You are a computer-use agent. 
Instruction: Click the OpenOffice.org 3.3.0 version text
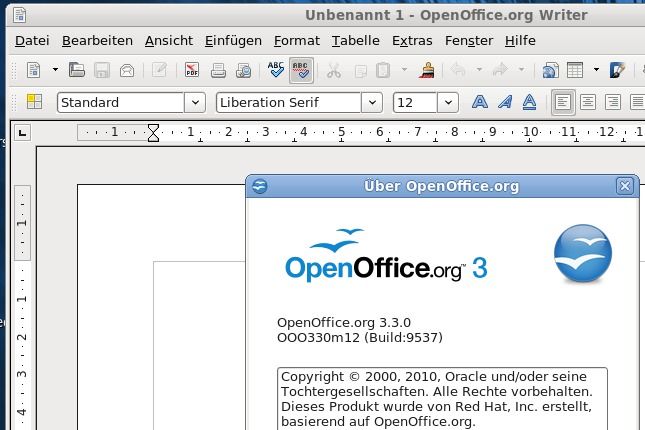click(x=344, y=323)
